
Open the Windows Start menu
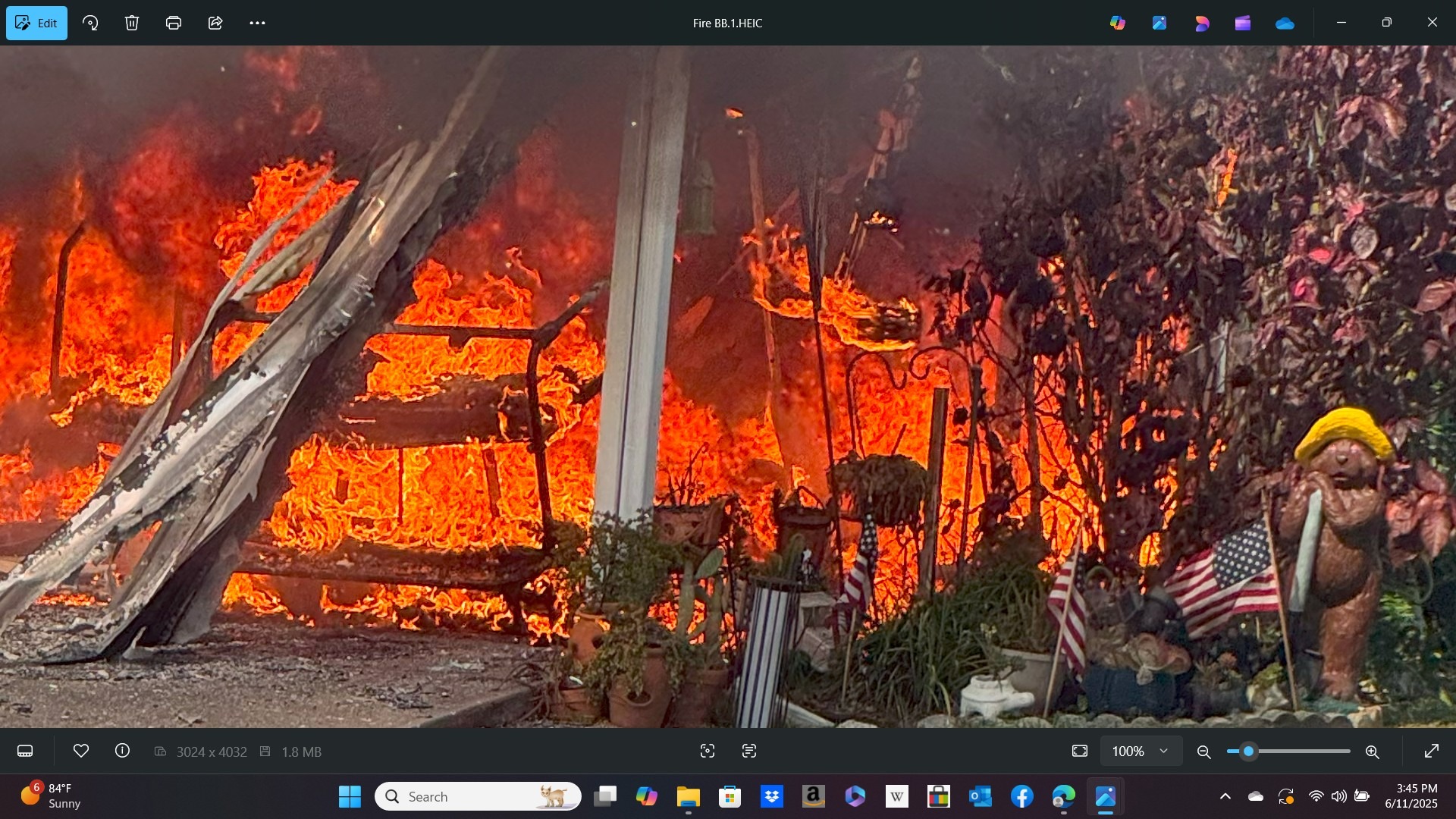coord(350,797)
